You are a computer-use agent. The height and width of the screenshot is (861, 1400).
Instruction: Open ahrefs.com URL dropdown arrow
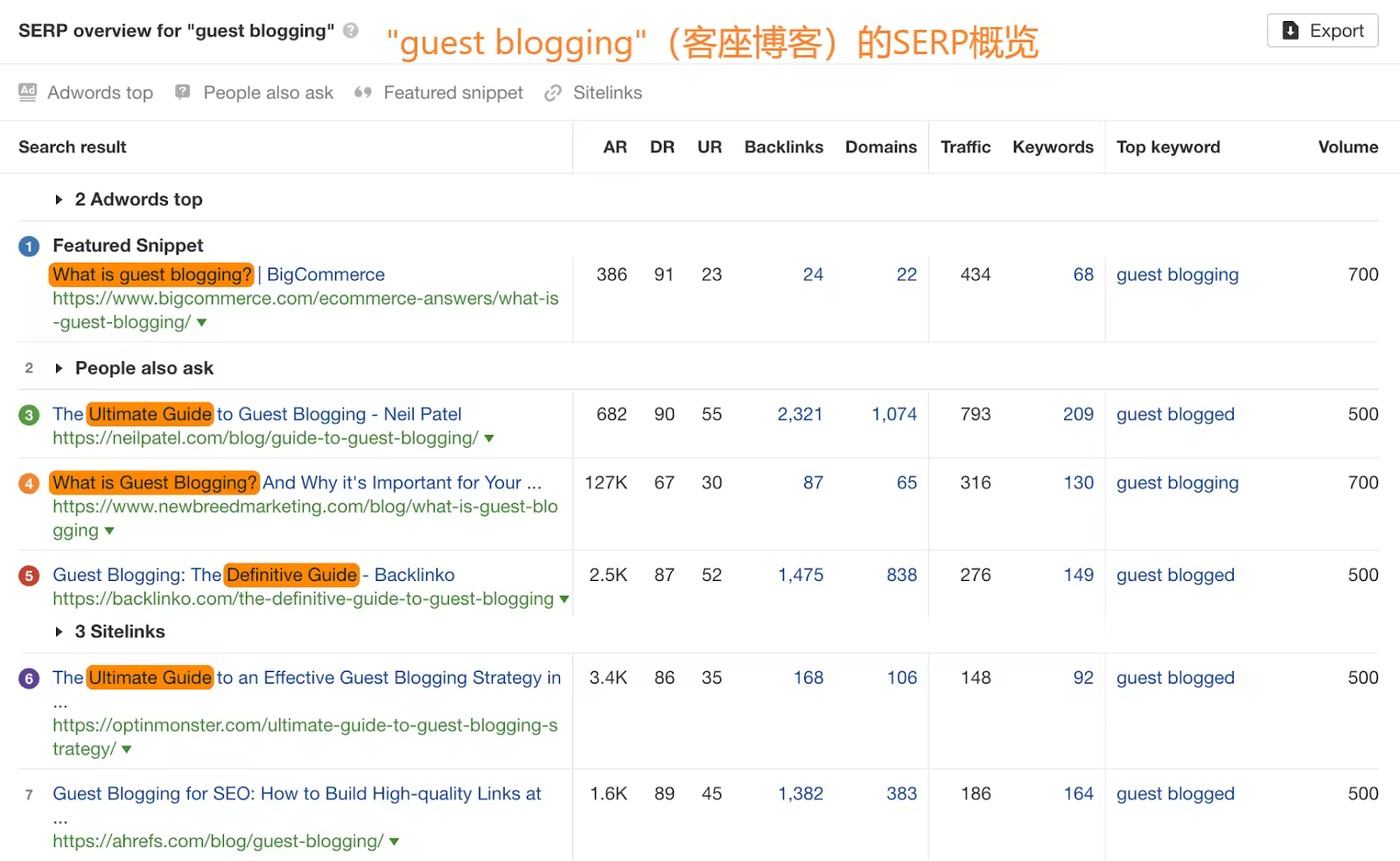(395, 842)
